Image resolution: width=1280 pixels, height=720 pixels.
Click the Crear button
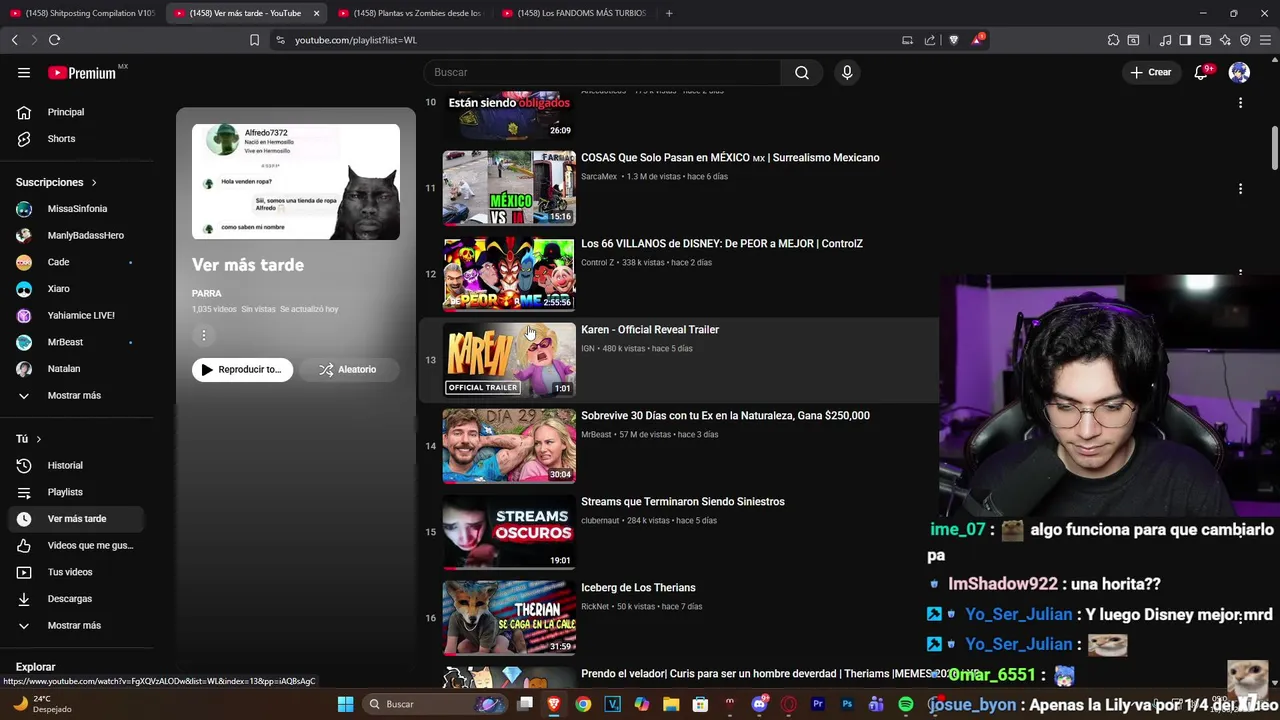pos(1150,72)
